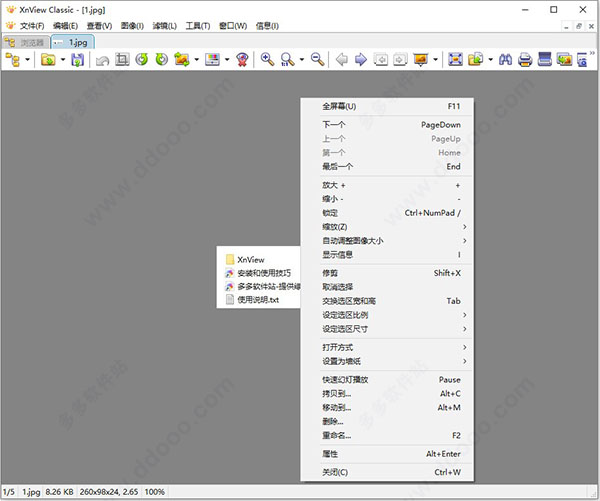Viewport: 600px width, 501px height.
Task: Choose 全屏幕(U) in context menu
Action: tap(387, 106)
